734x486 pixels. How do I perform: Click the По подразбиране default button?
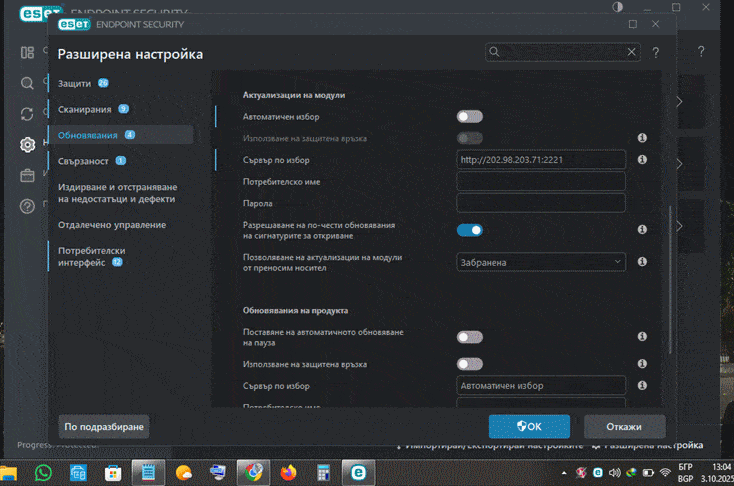coord(104,427)
